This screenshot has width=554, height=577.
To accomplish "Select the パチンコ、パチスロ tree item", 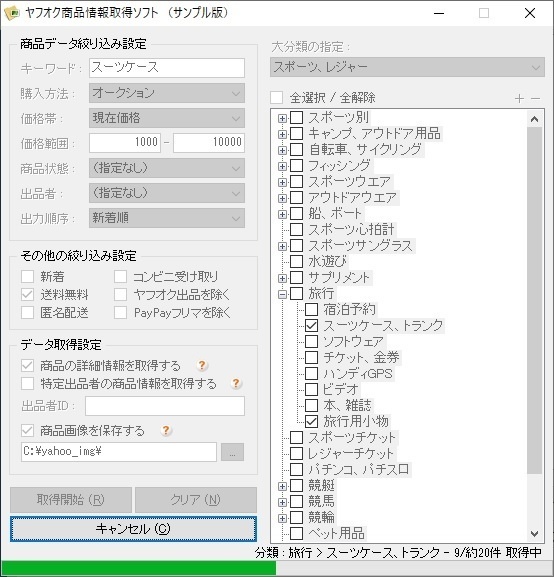I will (359, 470).
